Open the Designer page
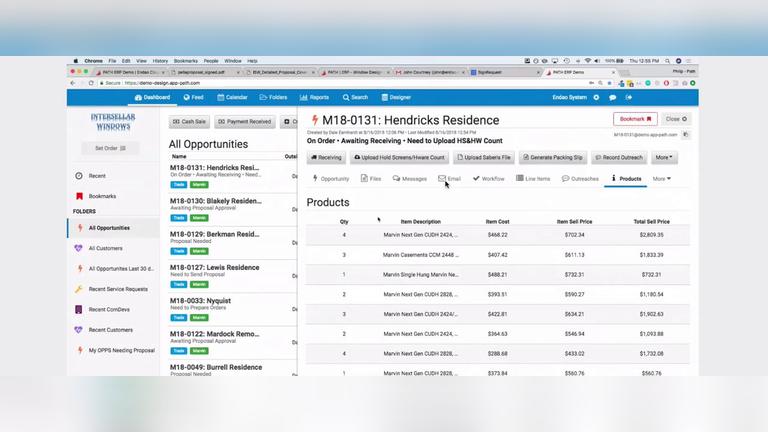Viewport: 768px width, 432px height. coord(396,97)
